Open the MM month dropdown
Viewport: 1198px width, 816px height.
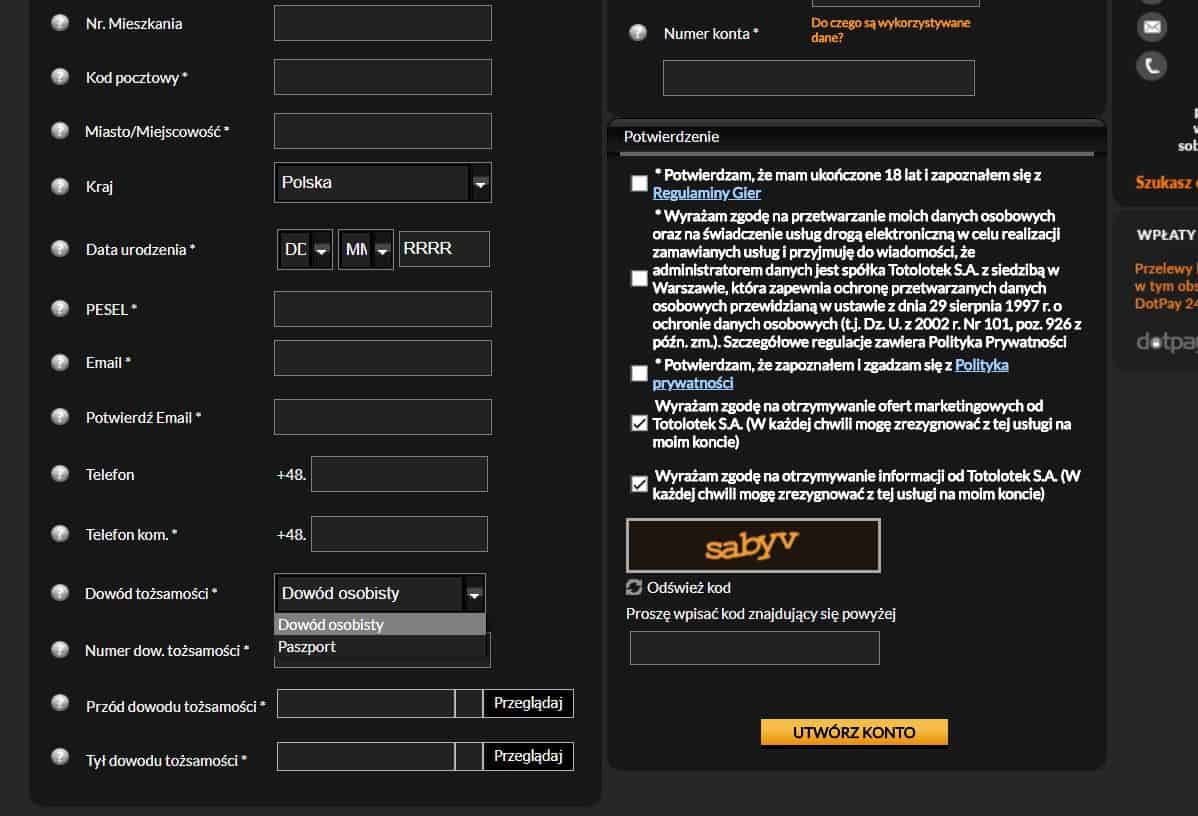[x=365, y=249]
